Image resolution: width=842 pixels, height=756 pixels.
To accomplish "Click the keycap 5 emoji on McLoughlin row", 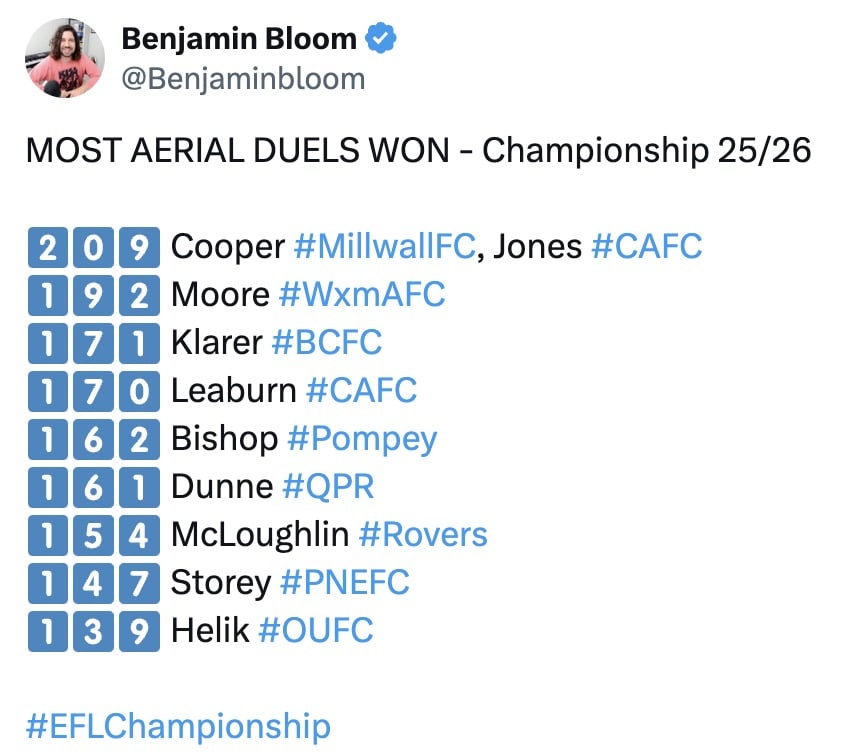I will tap(94, 534).
